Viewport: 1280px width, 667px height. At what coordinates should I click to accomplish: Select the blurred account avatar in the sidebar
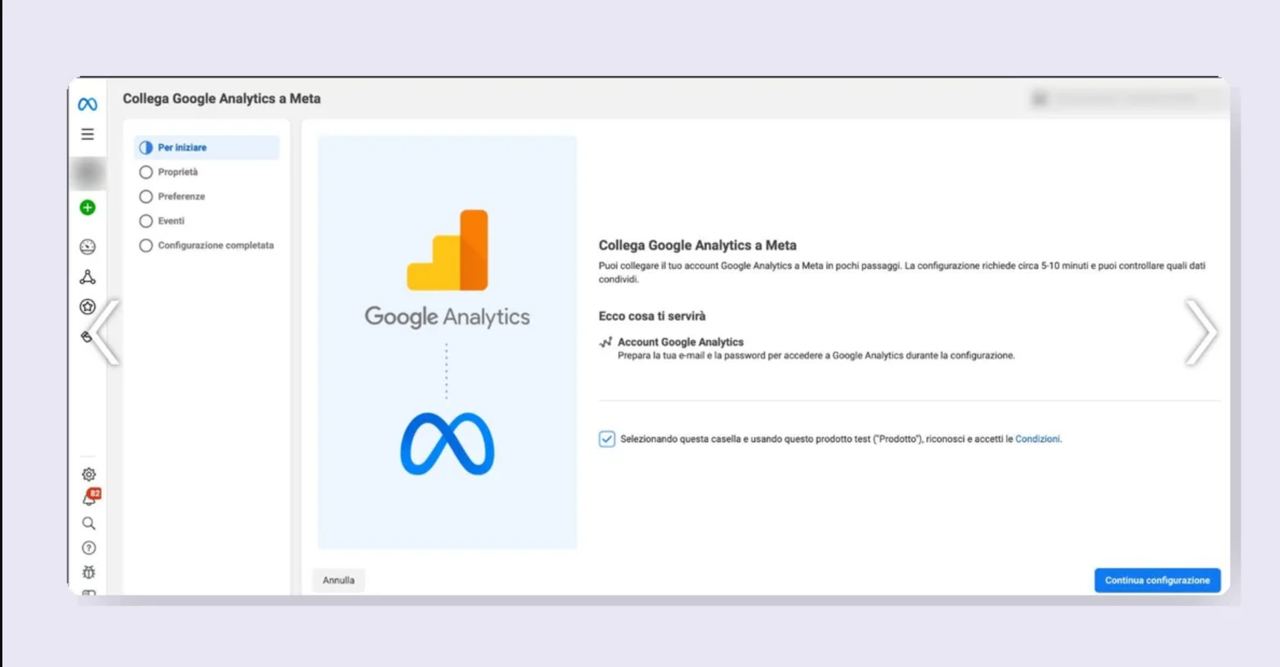pos(87,172)
